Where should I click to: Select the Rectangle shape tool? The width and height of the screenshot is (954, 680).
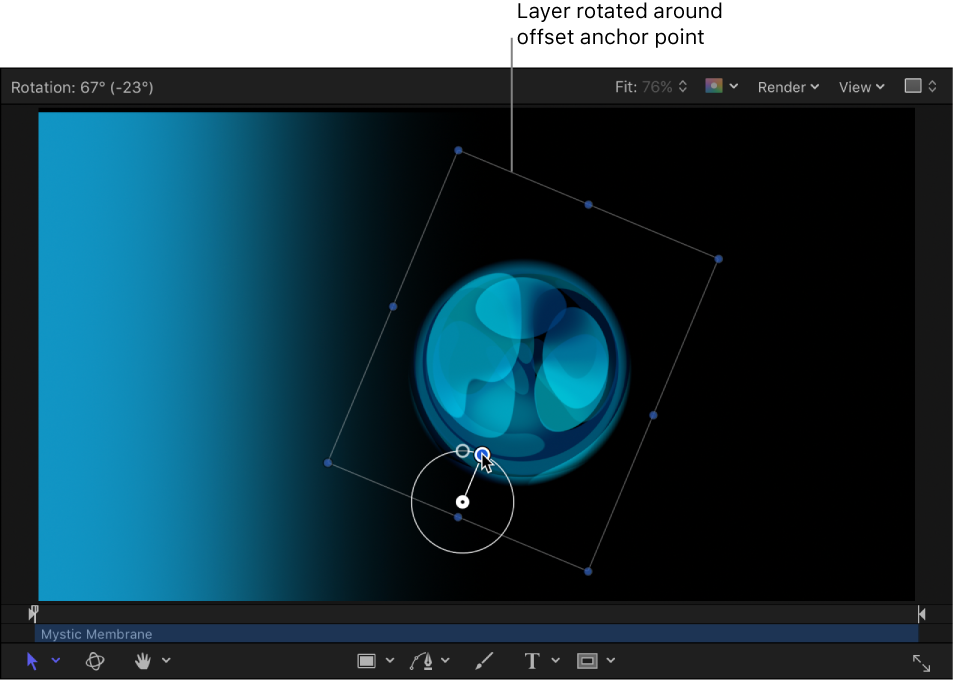366,660
